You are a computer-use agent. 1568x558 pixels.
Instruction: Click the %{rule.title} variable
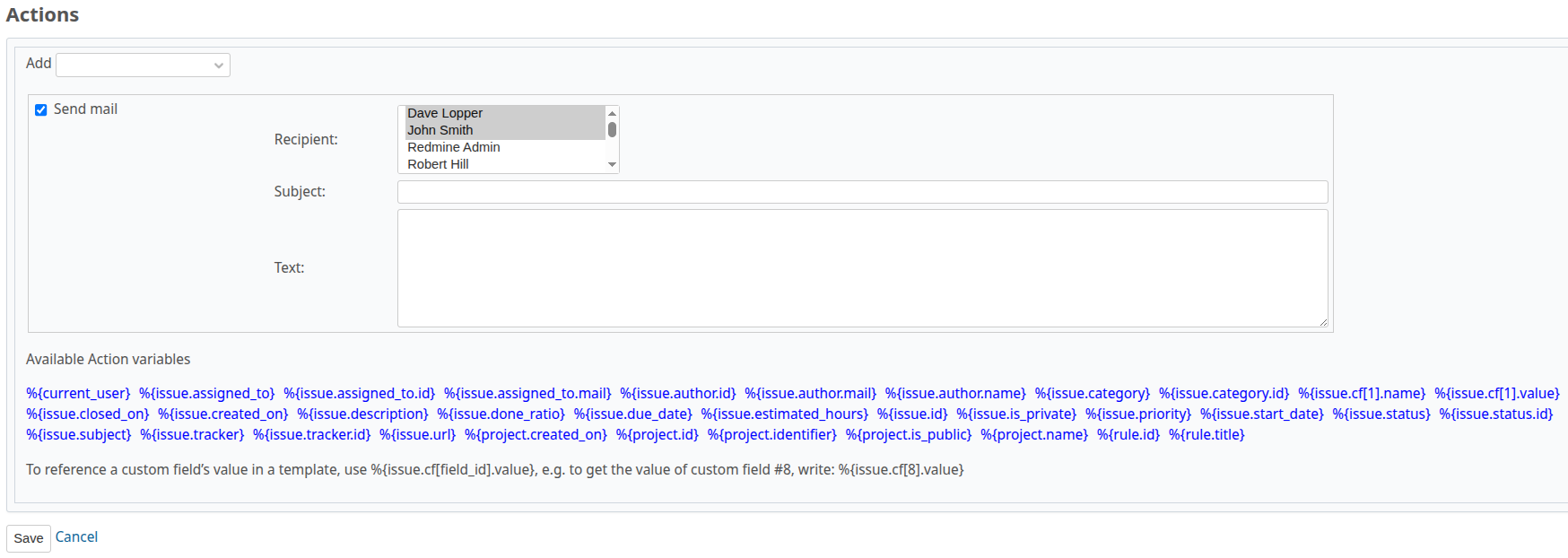tap(1208, 434)
